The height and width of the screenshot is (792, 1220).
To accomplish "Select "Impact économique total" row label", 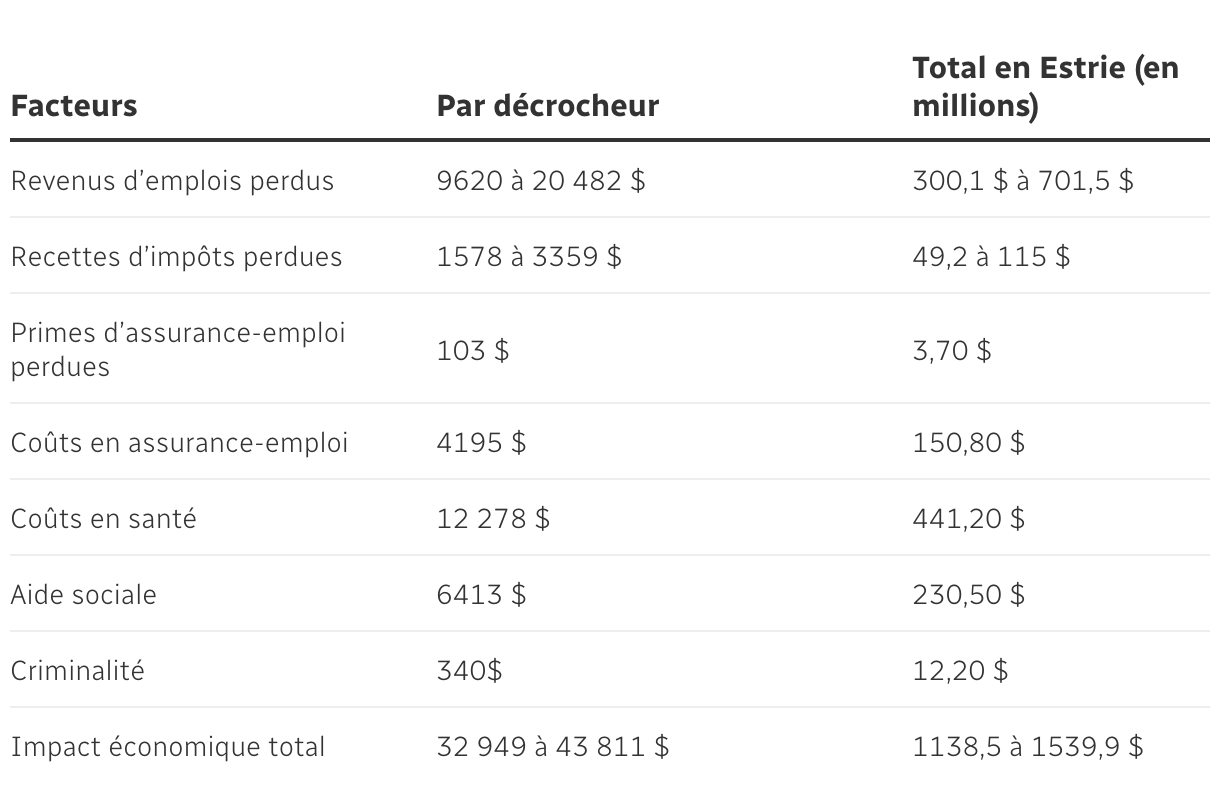I will click(168, 747).
